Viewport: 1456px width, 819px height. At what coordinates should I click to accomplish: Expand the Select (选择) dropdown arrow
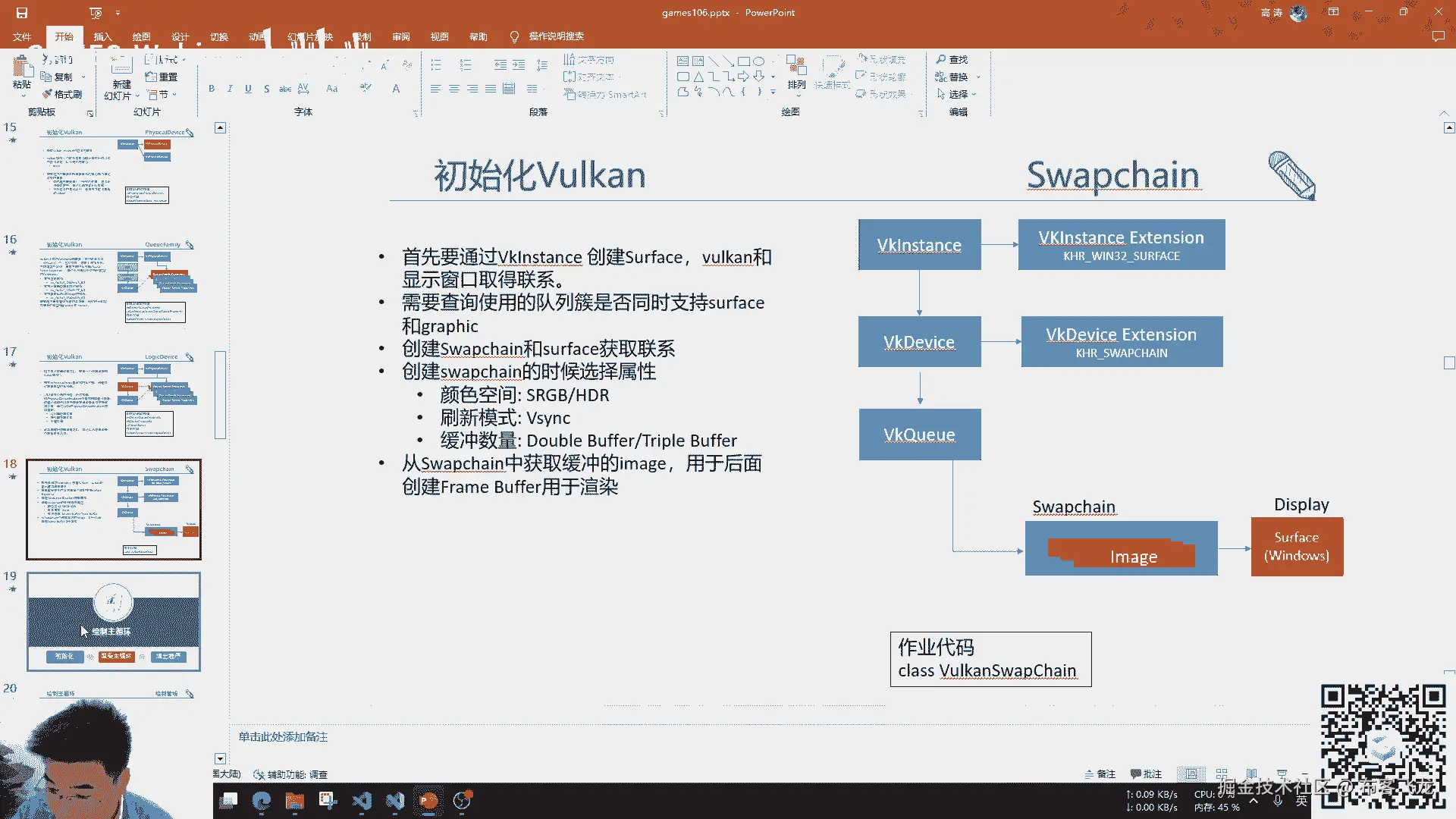pos(974,94)
